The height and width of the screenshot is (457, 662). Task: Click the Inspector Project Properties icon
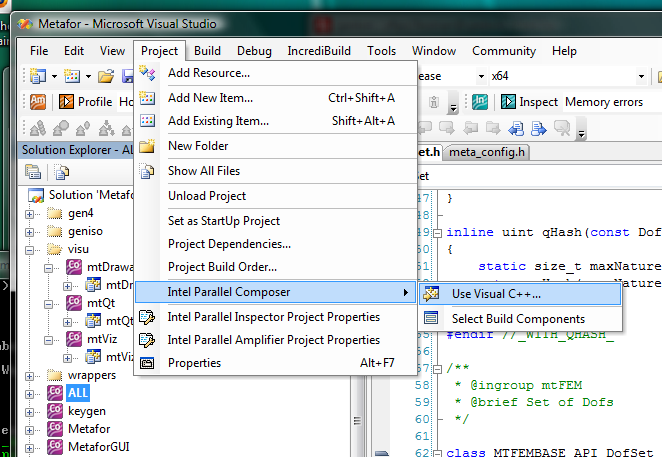pyautogui.click(x=147, y=317)
